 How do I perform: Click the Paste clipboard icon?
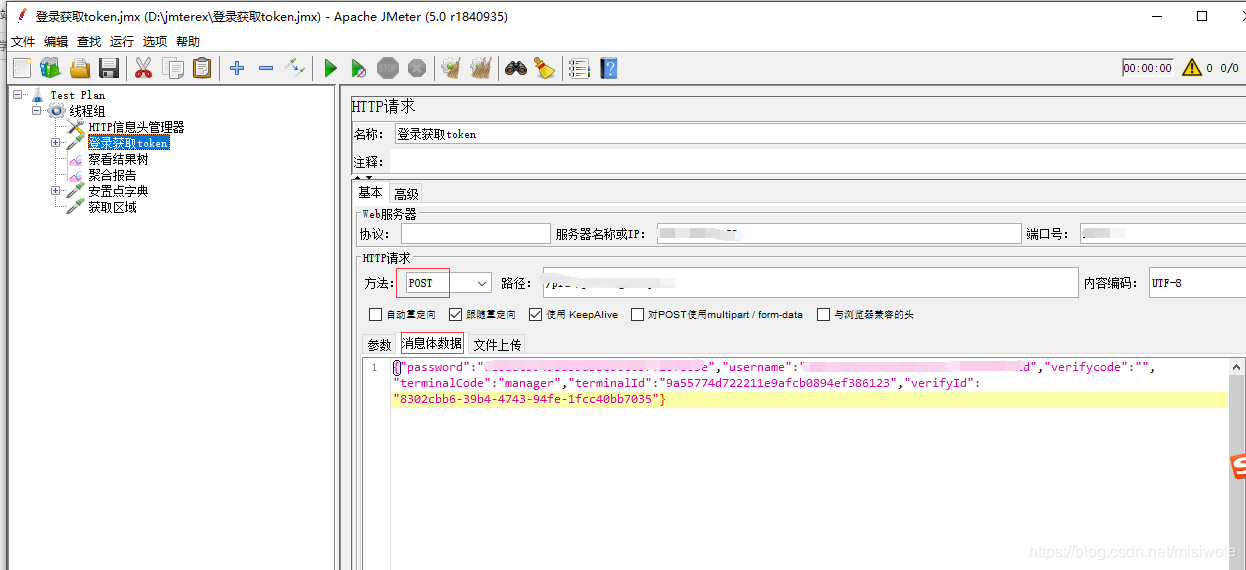pos(202,68)
